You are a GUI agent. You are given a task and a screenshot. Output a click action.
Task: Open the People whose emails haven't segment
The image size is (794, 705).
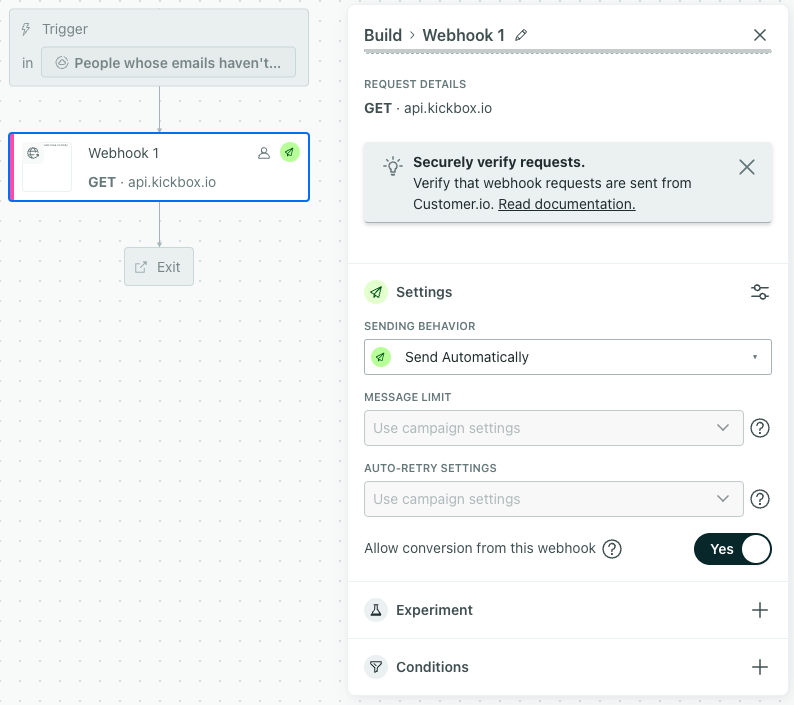(168, 63)
